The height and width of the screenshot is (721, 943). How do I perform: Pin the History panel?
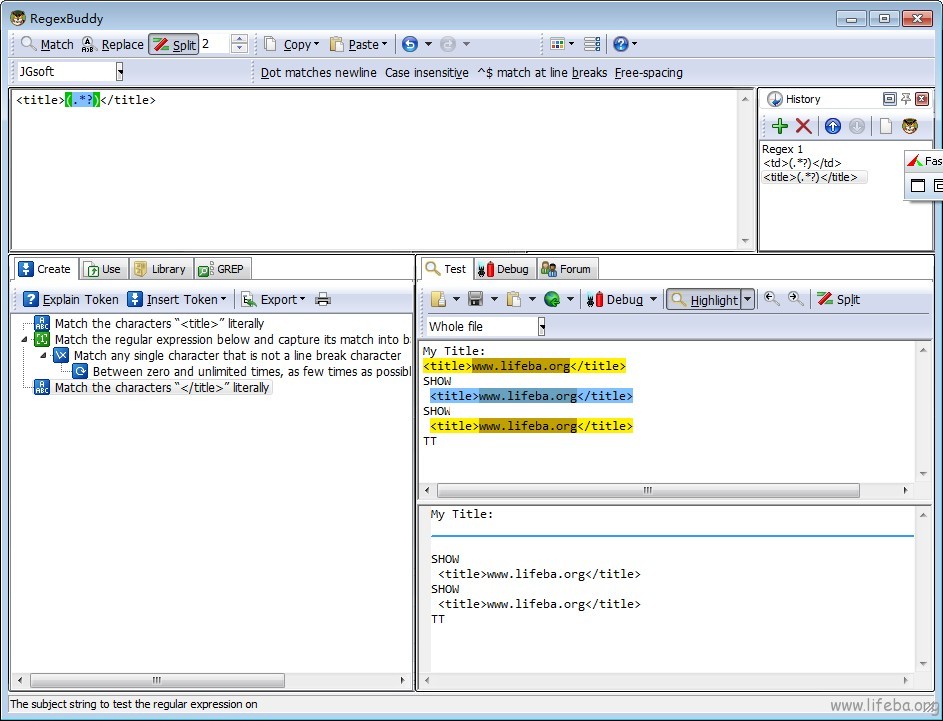[x=906, y=99]
